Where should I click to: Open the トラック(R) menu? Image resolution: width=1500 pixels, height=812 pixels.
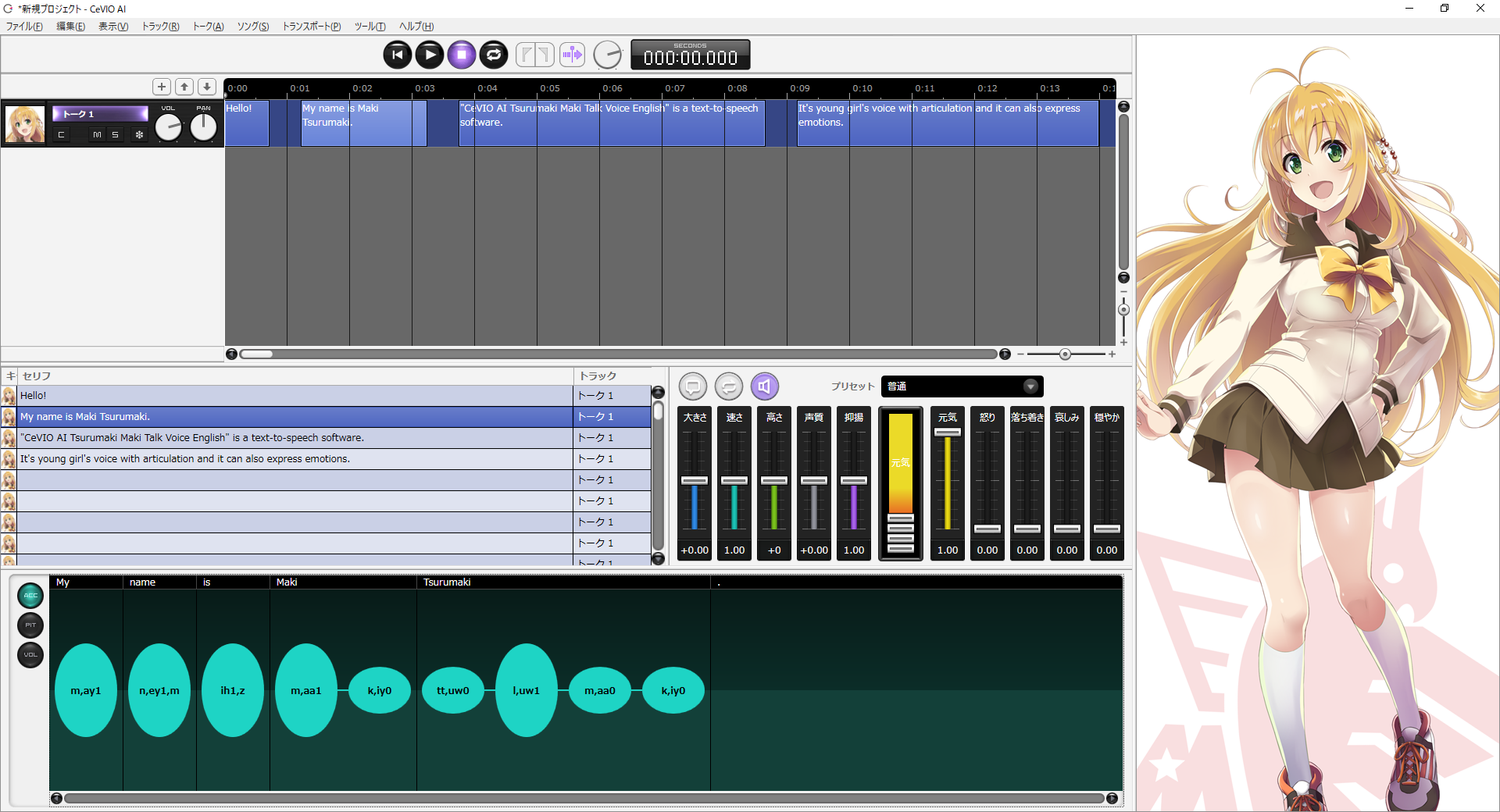tap(160, 27)
